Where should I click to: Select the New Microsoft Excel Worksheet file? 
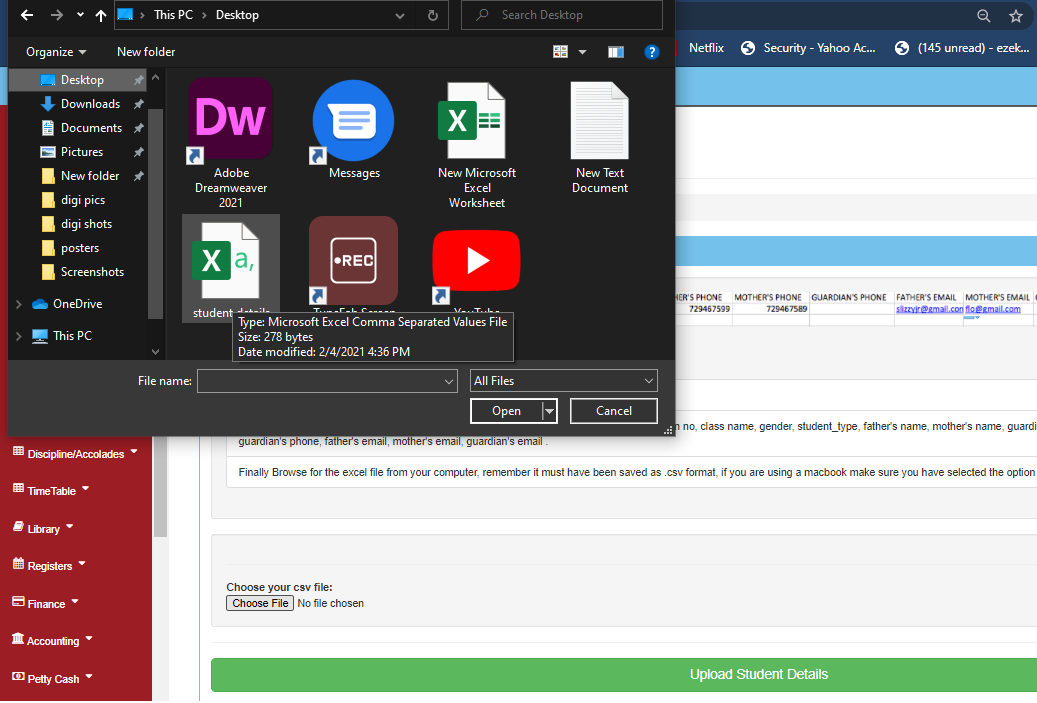(x=477, y=122)
